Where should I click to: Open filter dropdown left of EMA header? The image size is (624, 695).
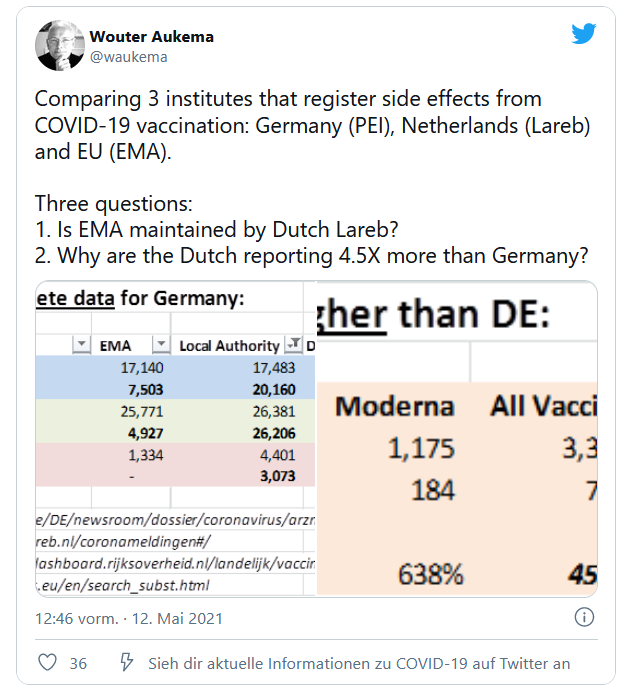(82, 344)
